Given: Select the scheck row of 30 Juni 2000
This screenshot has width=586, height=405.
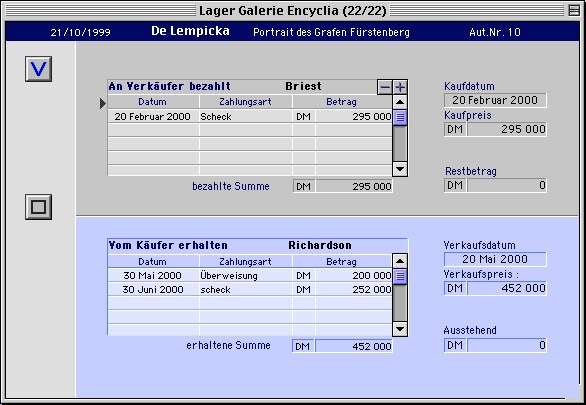Looking at the screenshot, I should click(x=250, y=290).
